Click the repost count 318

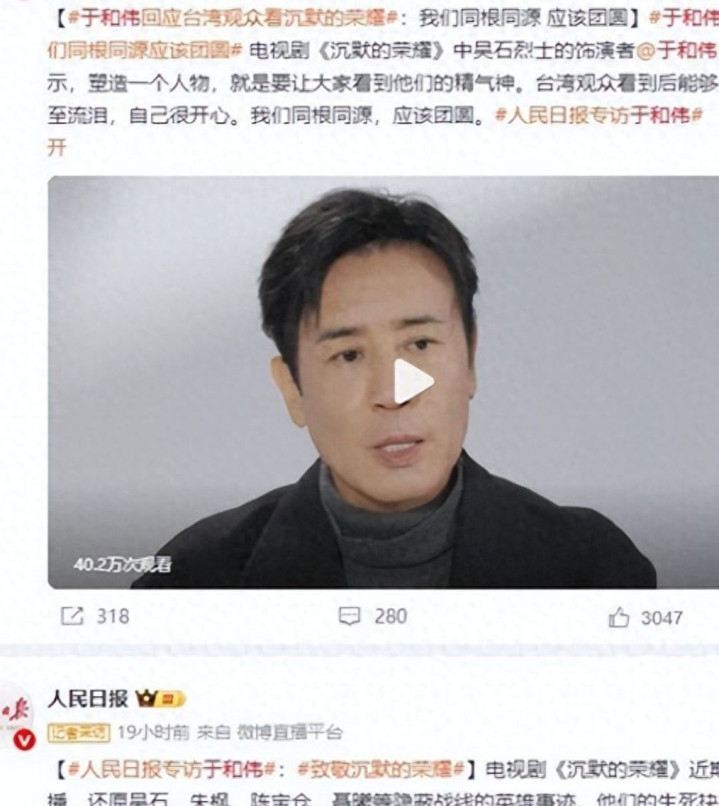point(113,616)
